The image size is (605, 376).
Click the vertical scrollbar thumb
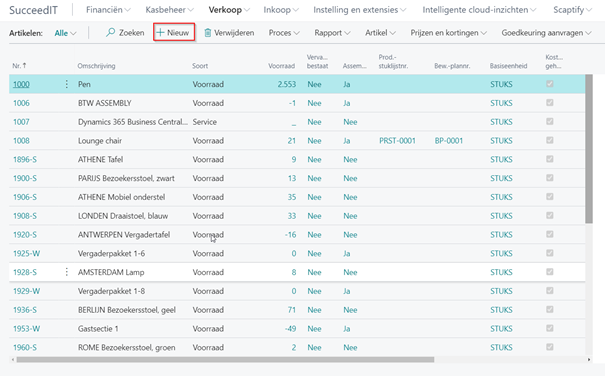tap(588, 149)
